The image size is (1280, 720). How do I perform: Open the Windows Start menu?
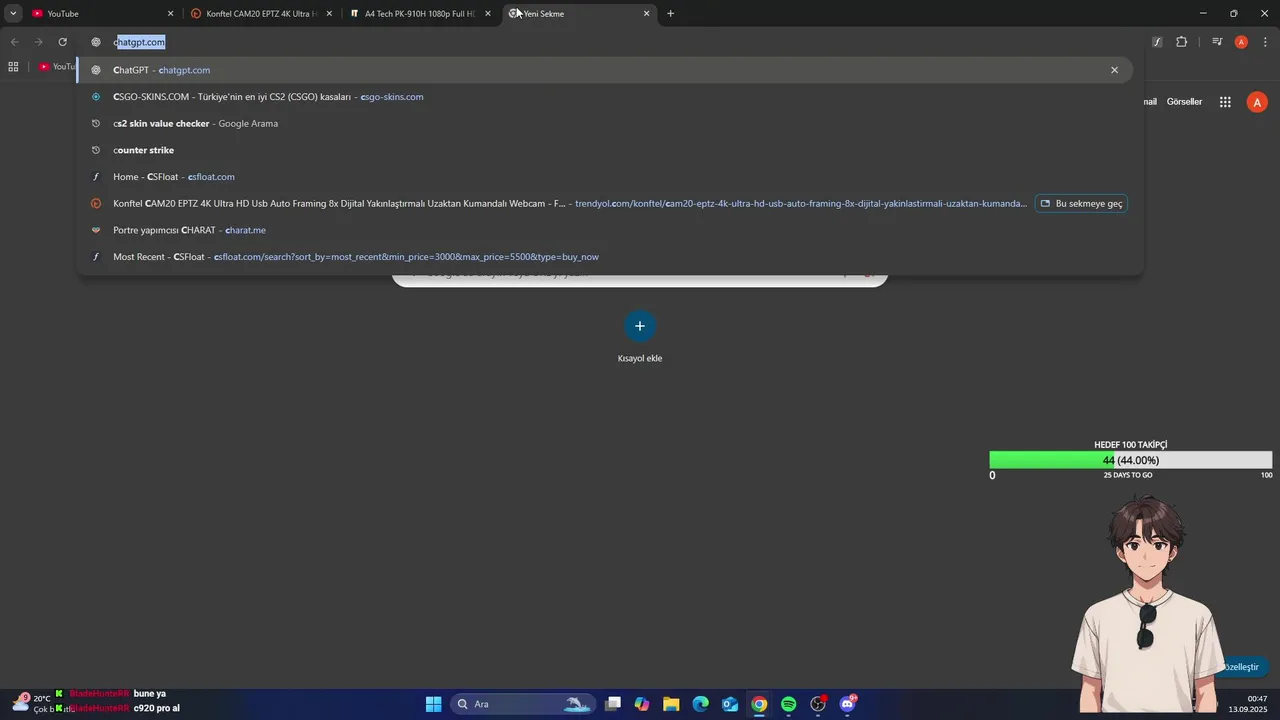[433, 704]
